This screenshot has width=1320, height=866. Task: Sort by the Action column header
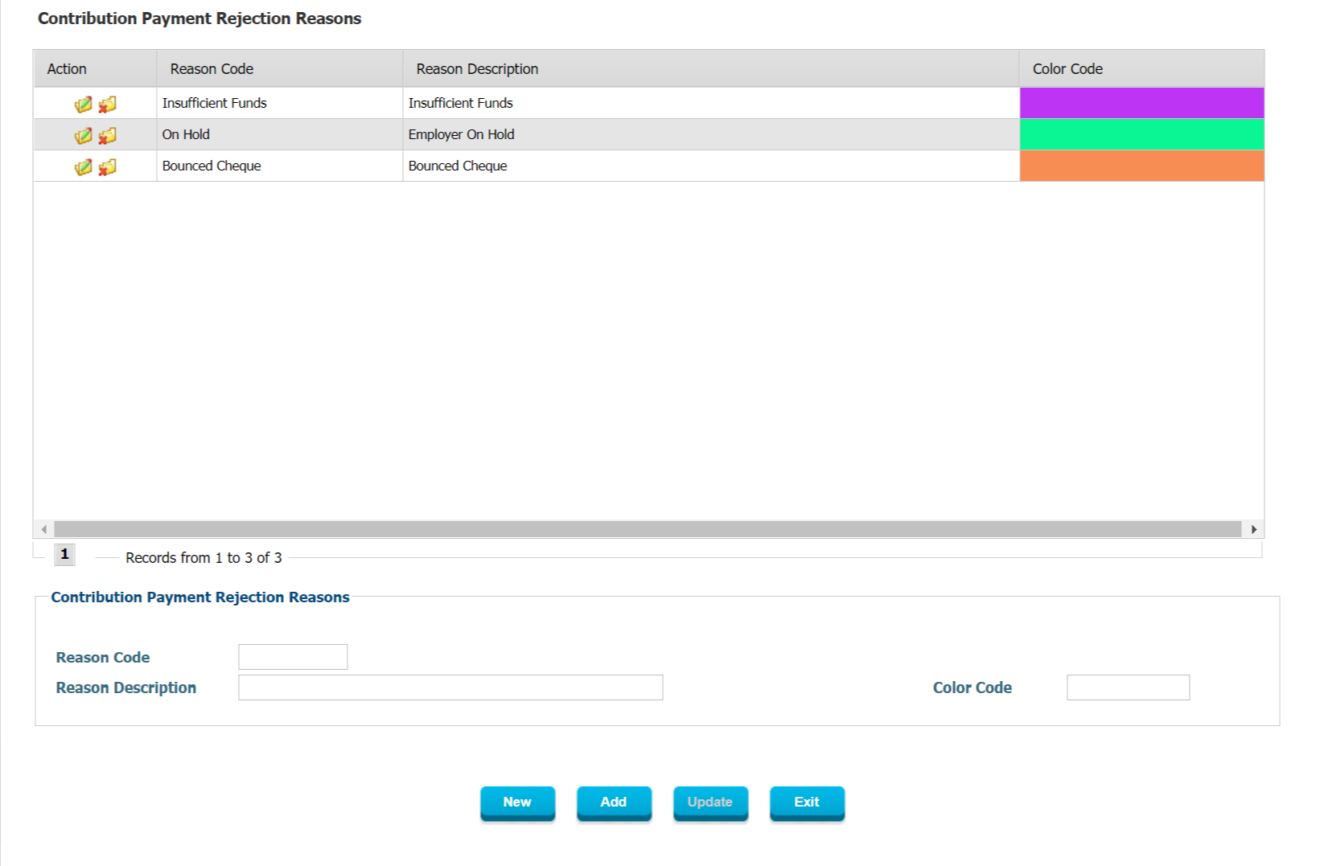pyautogui.click(x=95, y=69)
